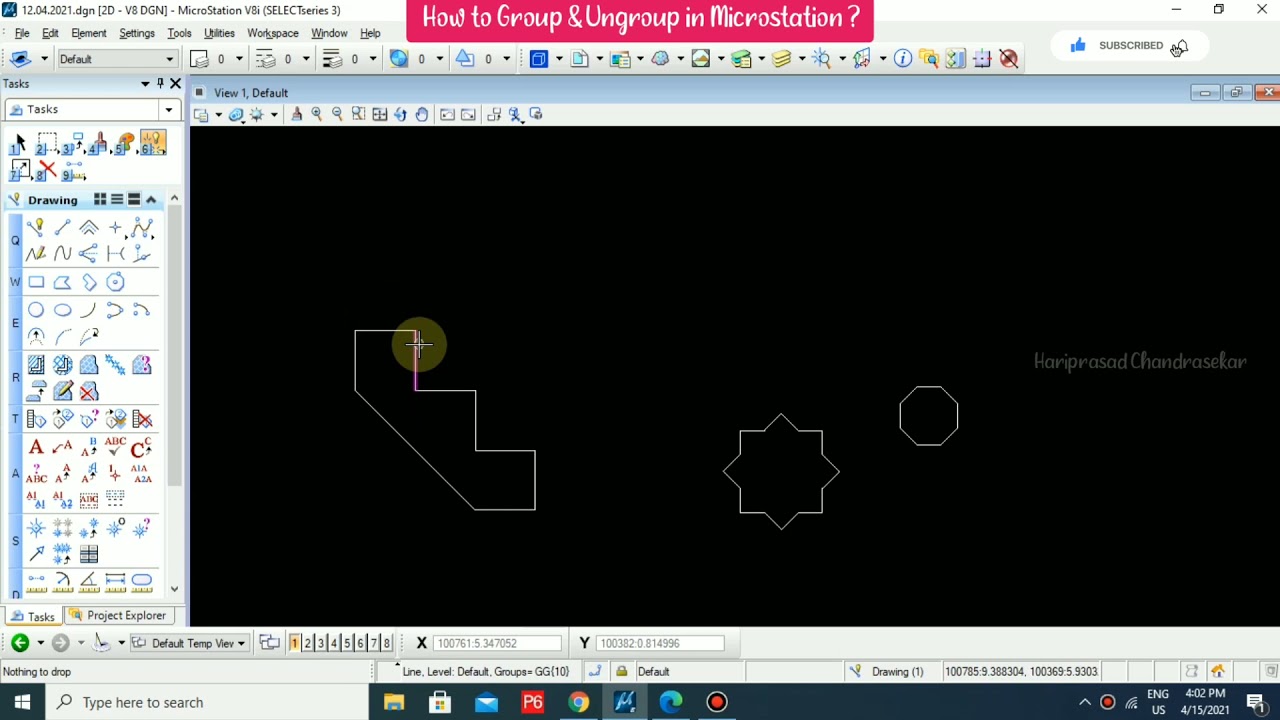
Task: Pick the Place Block rectangle tool
Action: [36, 282]
